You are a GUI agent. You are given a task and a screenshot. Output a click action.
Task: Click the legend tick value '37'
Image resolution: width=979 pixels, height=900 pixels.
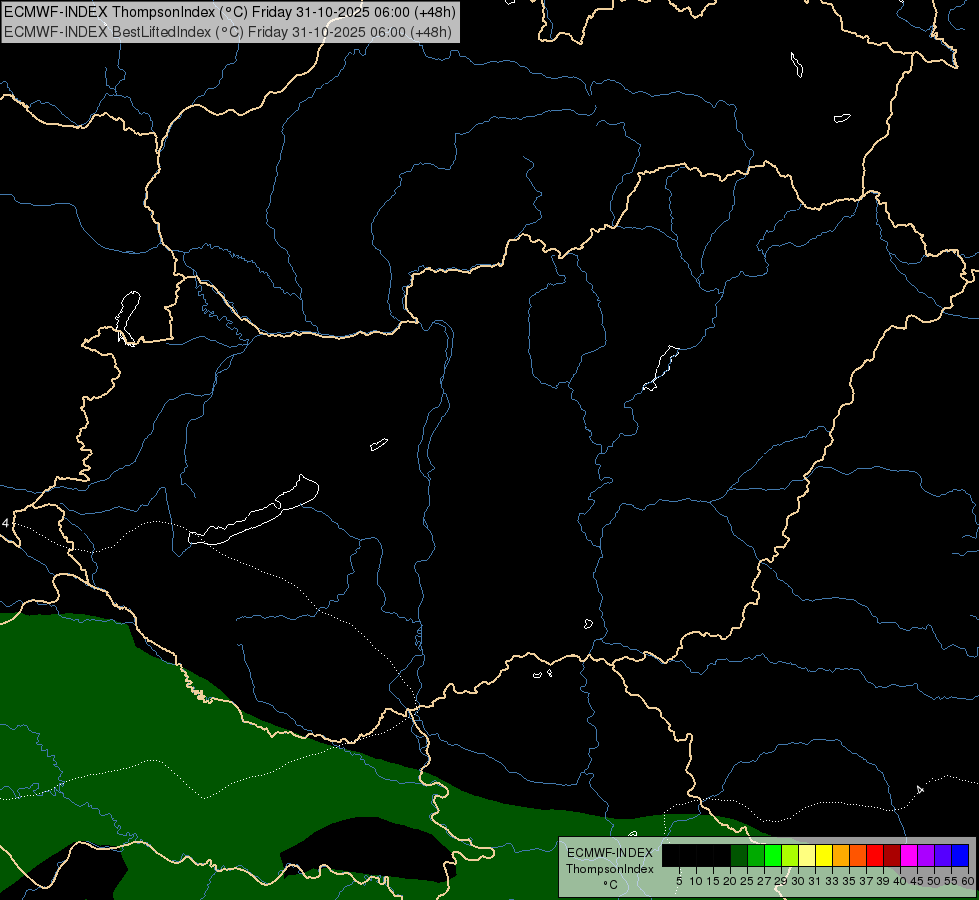[x=866, y=881]
